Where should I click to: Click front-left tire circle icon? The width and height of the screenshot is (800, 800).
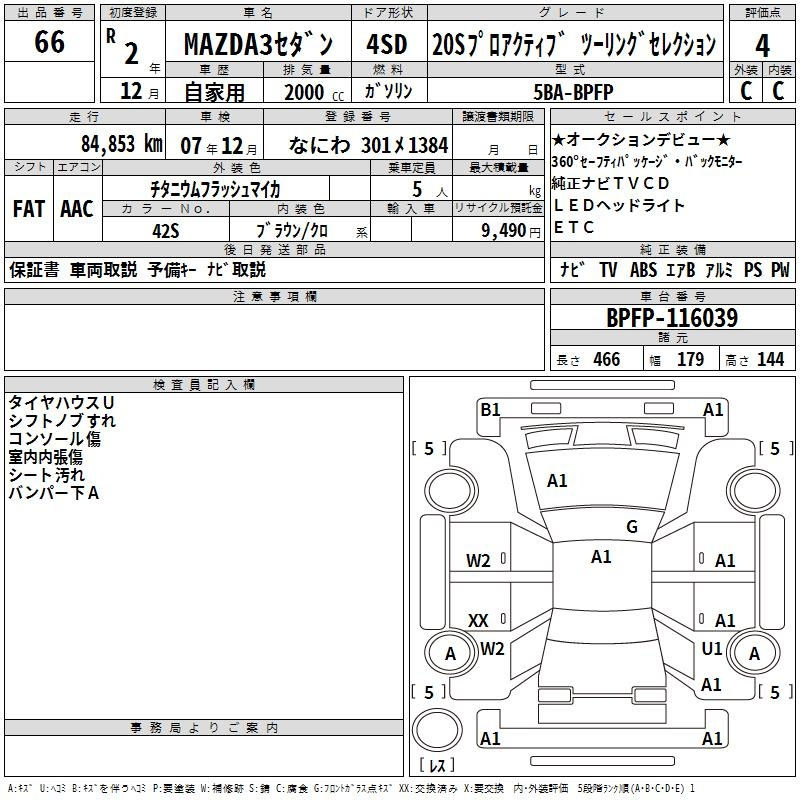pyautogui.click(x=451, y=491)
